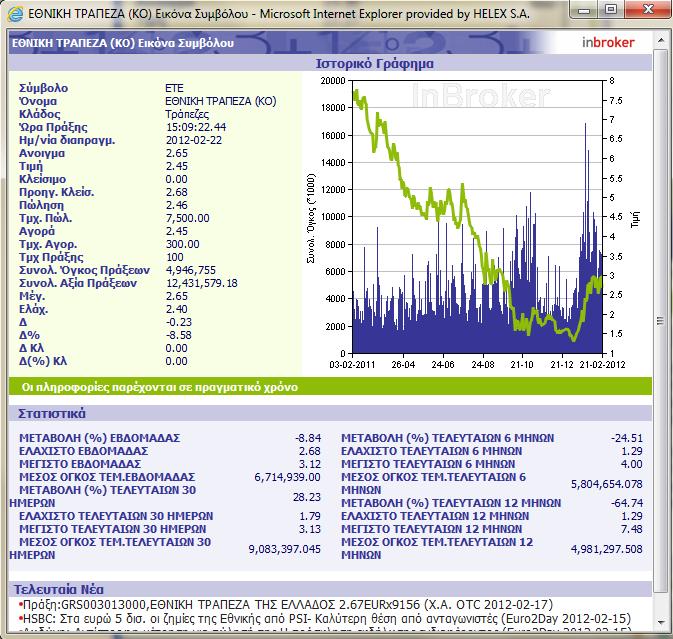This screenshot has height=639, width=673.
Task: Click the sector value Τράπεζες
Action: [x=187, y=114]
